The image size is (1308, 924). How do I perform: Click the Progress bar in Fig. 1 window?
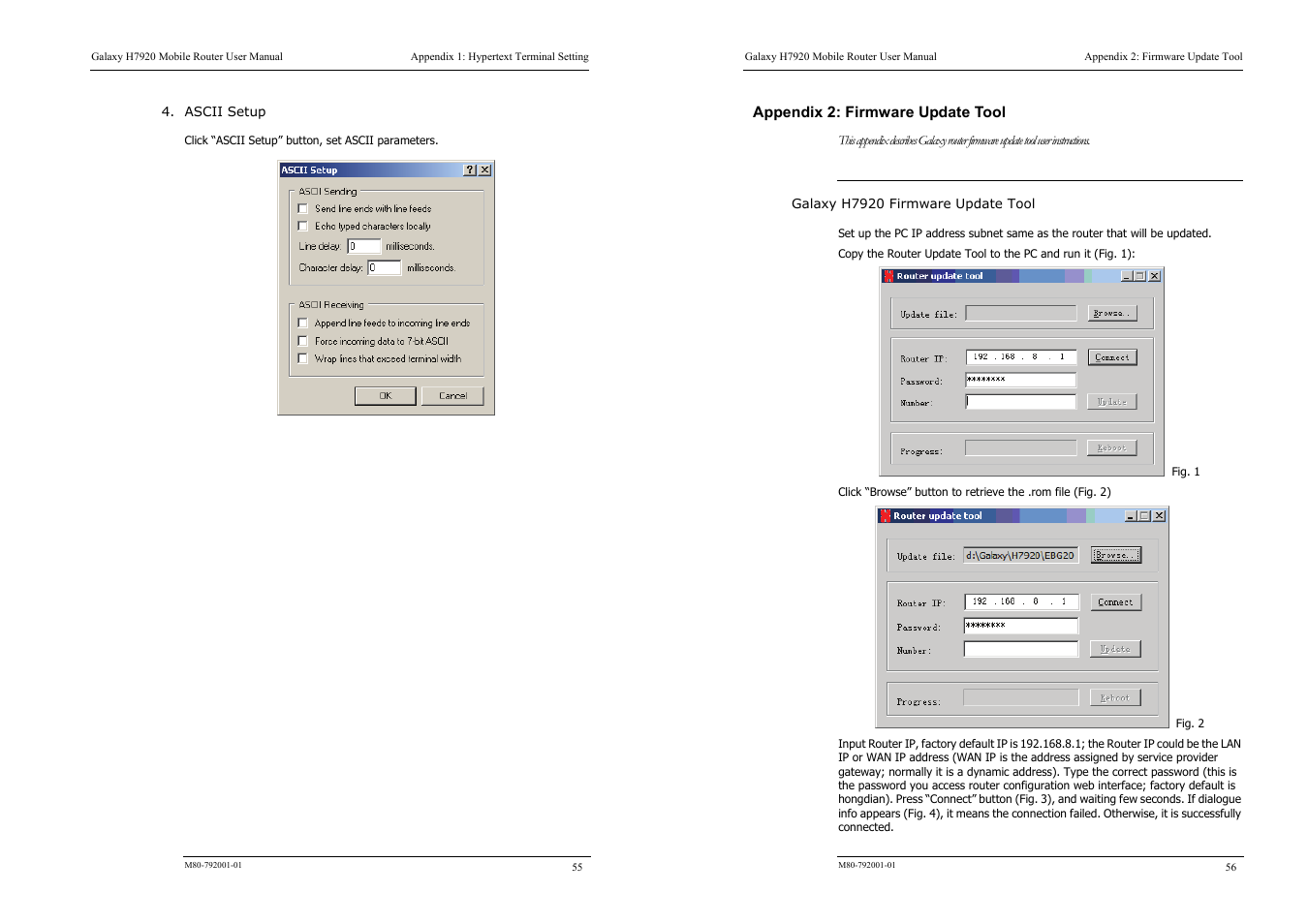[x=1021, y=447]
